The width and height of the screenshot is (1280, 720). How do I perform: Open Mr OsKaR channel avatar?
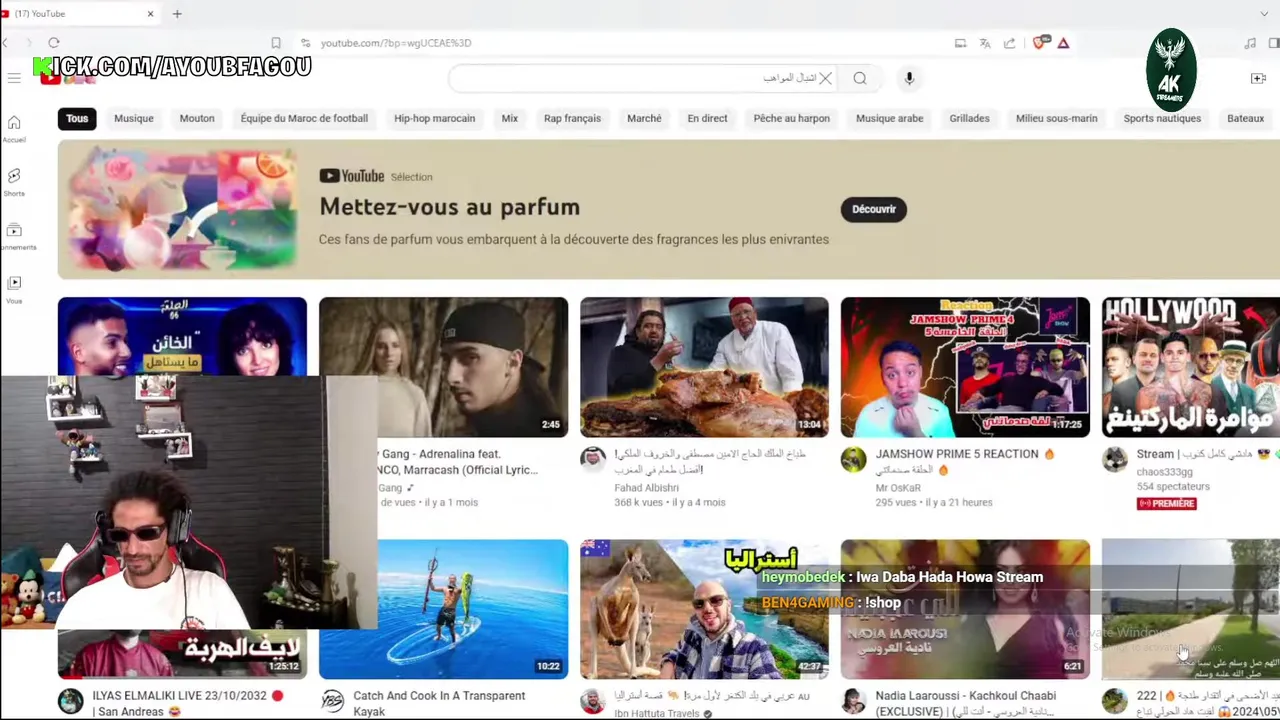[853, 459]
